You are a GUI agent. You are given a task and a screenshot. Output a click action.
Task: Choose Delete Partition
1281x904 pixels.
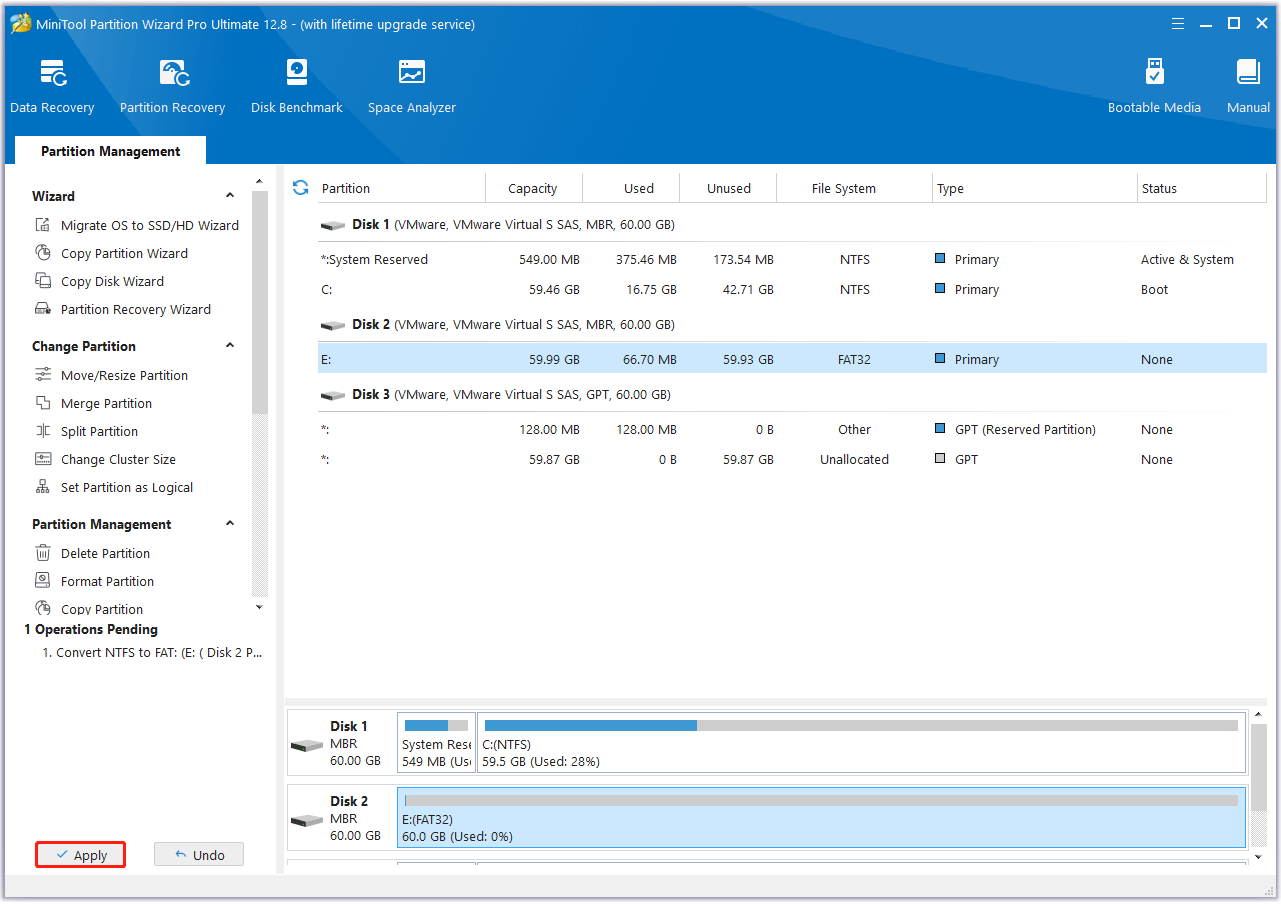(x=93, y=553)
